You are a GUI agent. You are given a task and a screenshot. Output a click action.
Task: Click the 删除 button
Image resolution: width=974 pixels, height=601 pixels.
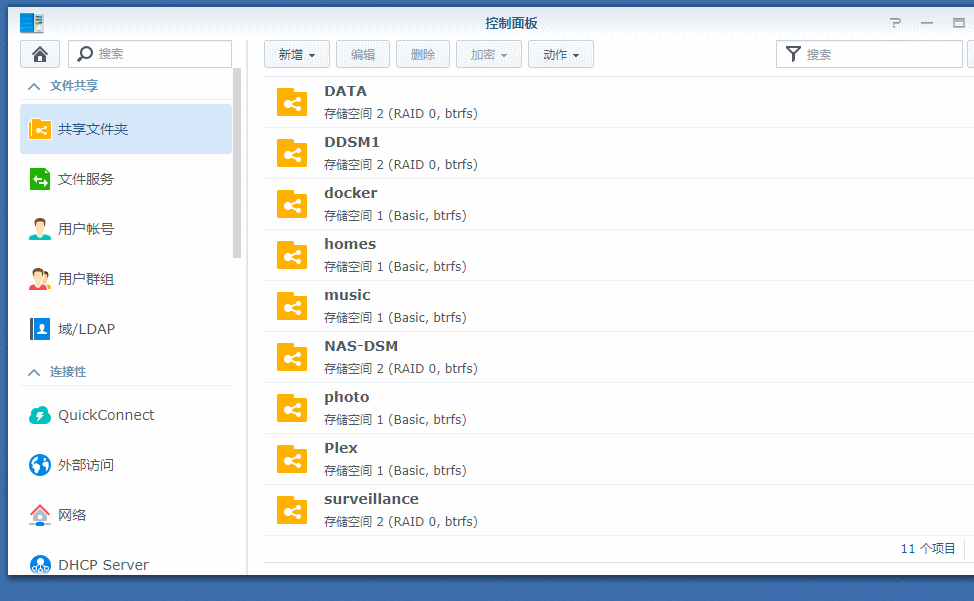click(x=423, y=54)
